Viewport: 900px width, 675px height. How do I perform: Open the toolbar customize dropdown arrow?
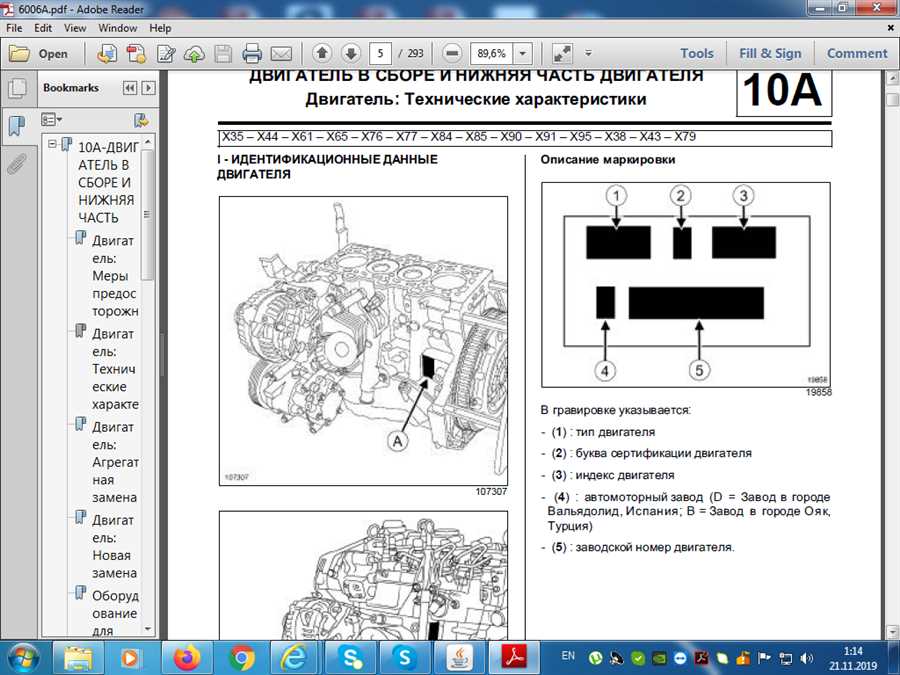[588, 54]
